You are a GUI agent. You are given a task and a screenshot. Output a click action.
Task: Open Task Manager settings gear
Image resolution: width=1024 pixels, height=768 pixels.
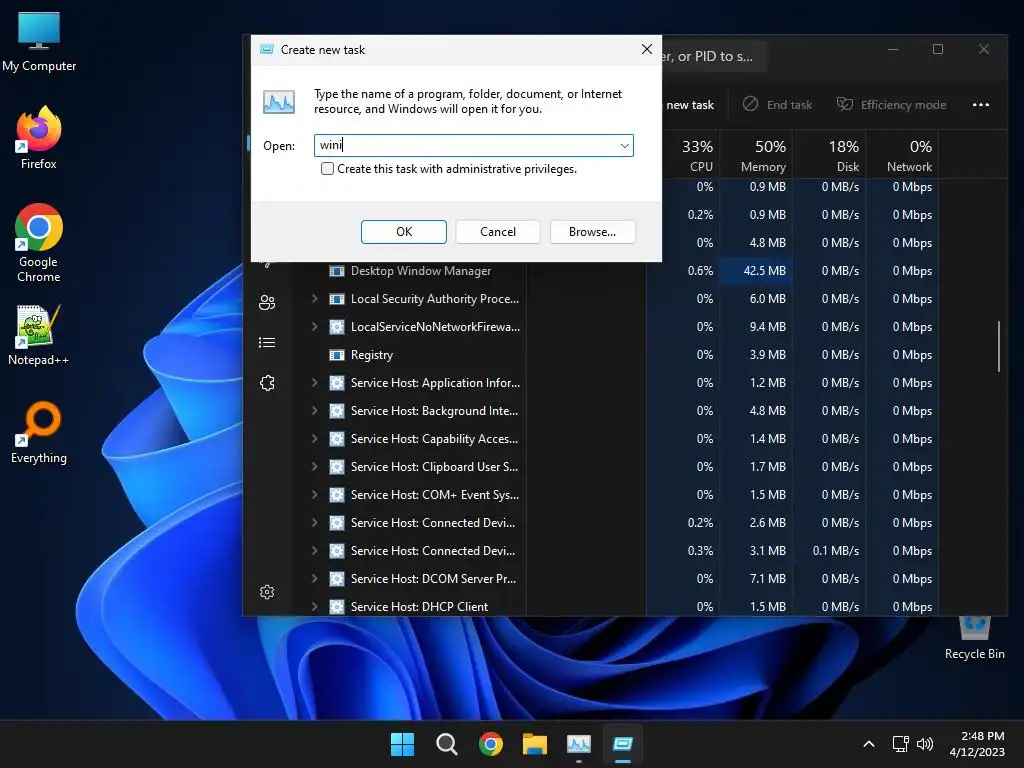(x=267, y=592)
